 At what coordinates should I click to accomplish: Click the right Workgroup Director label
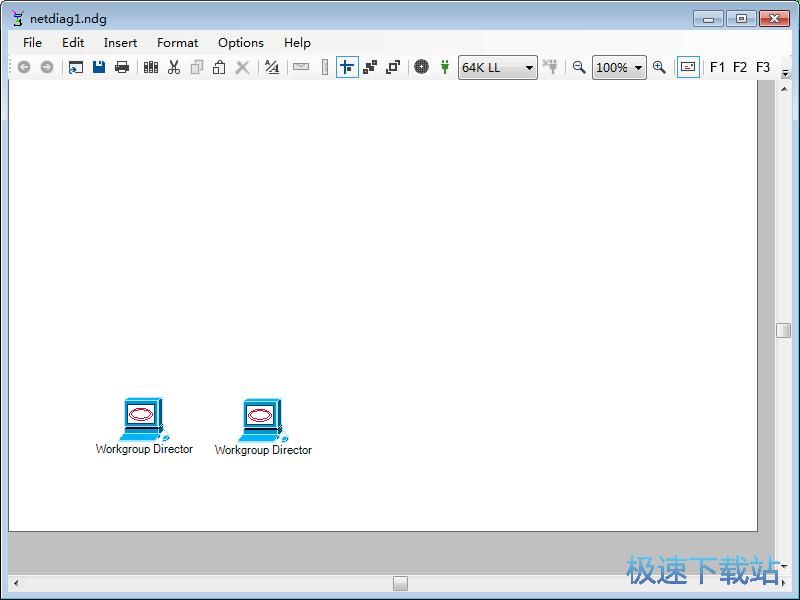click(263, 450)
